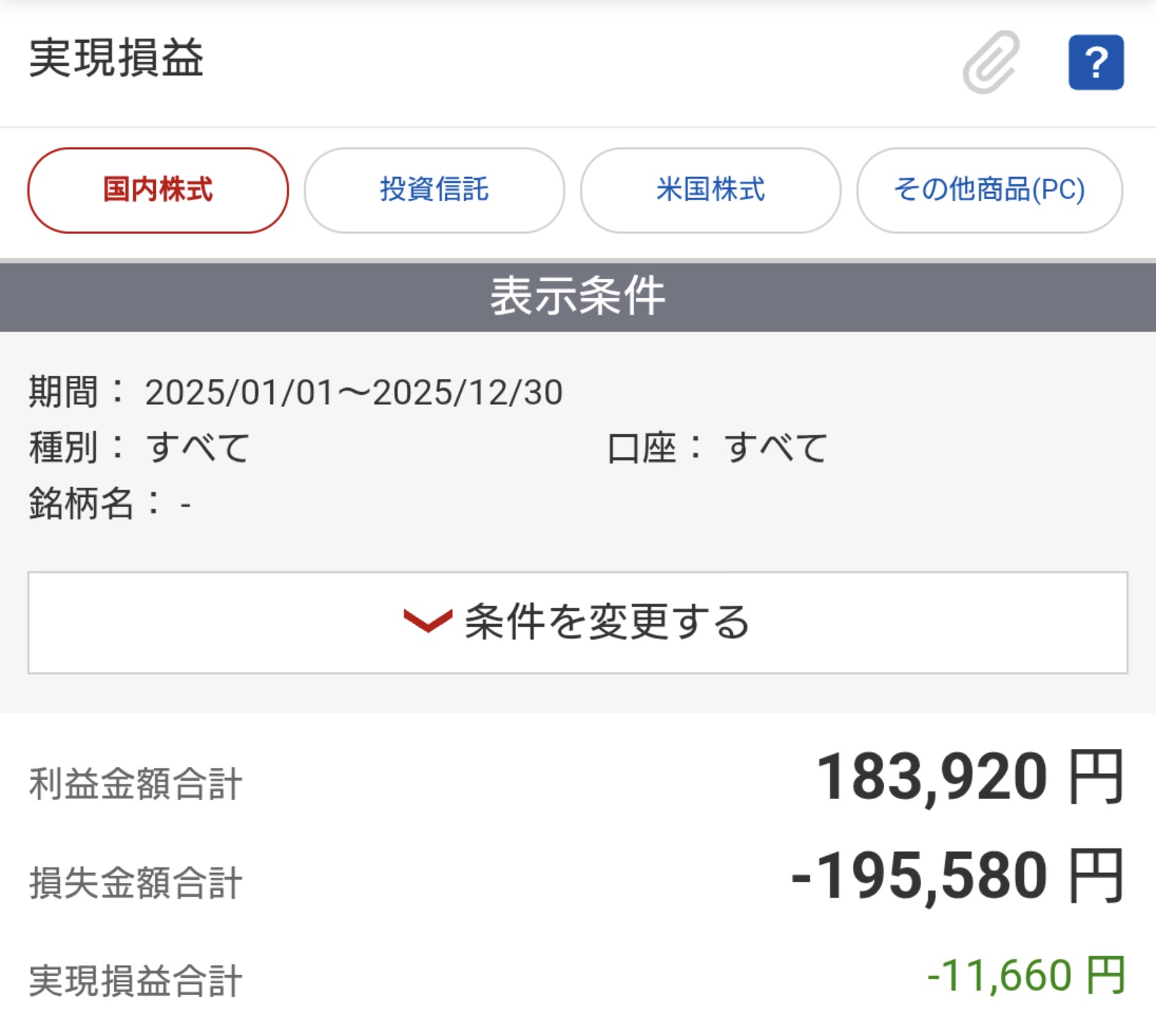This screenshot has width=1156, height=1036.
Task: Select the その他商品(PC) tab
Action: coord(989,190)
